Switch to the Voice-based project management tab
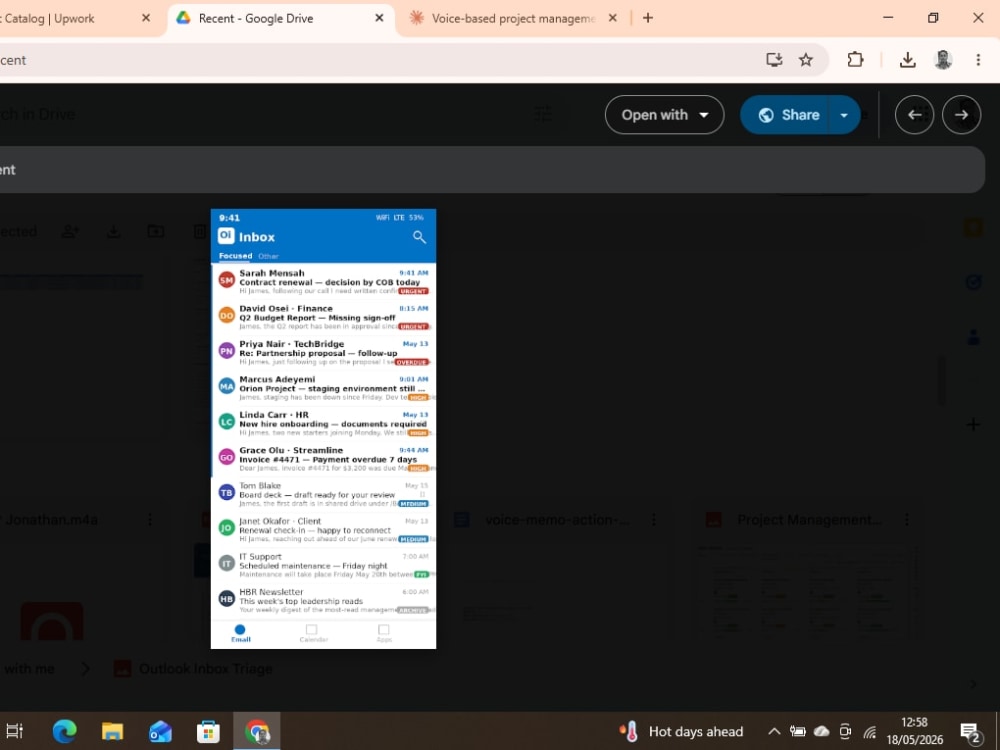Viewport: 1000px width, 750px height. pyautogui.click(x=512, y=18)
